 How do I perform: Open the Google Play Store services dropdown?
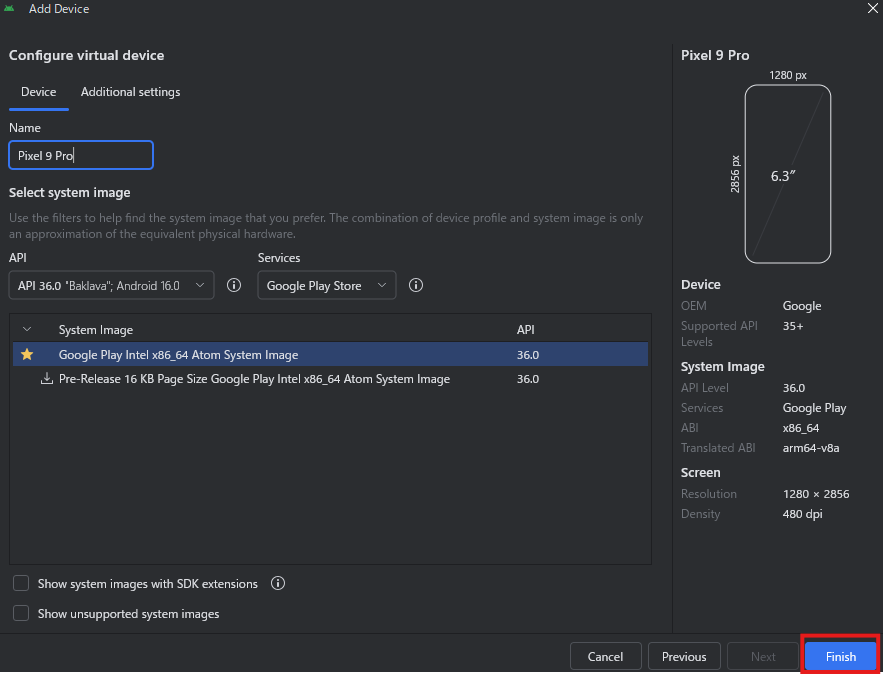[x=327, y=285]
